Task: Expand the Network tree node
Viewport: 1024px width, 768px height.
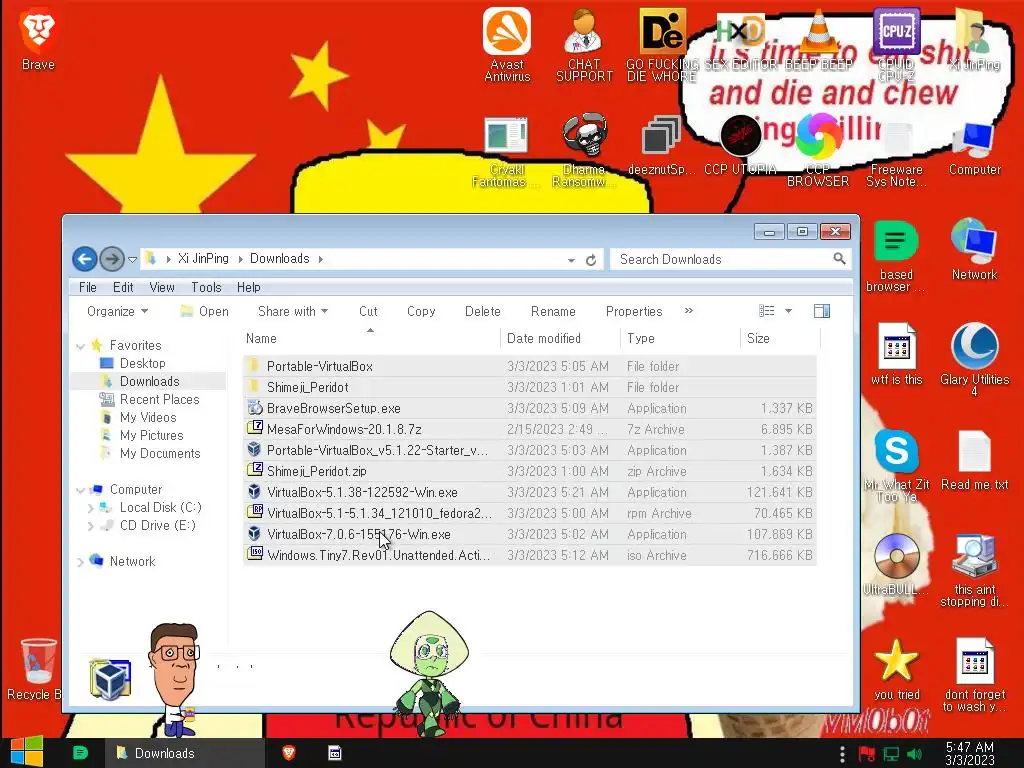Action: [x=80, y=562]
